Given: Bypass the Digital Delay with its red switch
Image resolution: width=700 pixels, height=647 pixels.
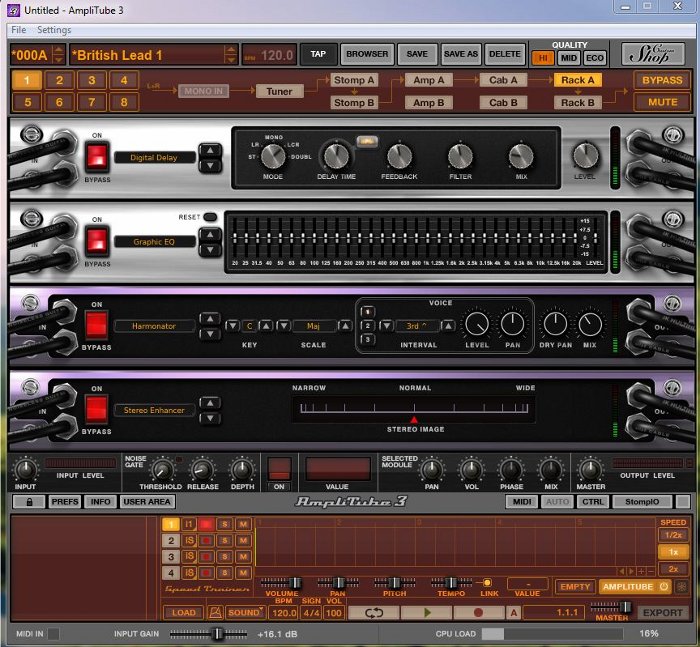Looking at the screenshot, I should pos(97,157).
